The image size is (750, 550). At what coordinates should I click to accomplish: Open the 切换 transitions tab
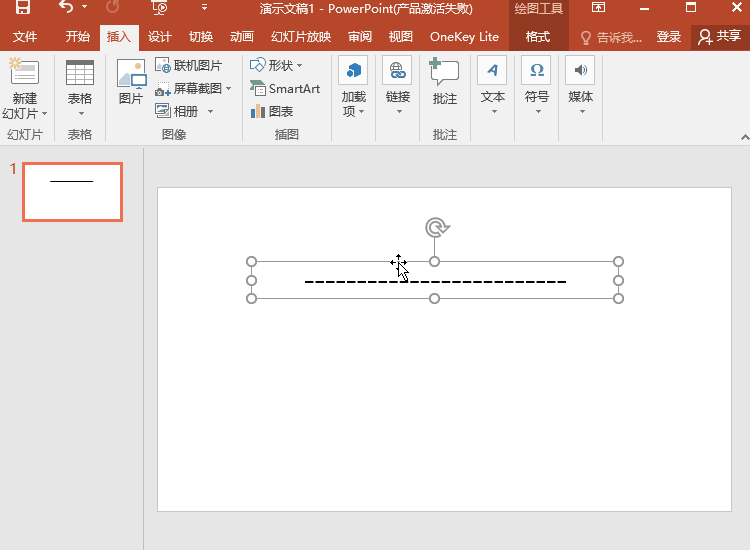[x=201, y=37]
